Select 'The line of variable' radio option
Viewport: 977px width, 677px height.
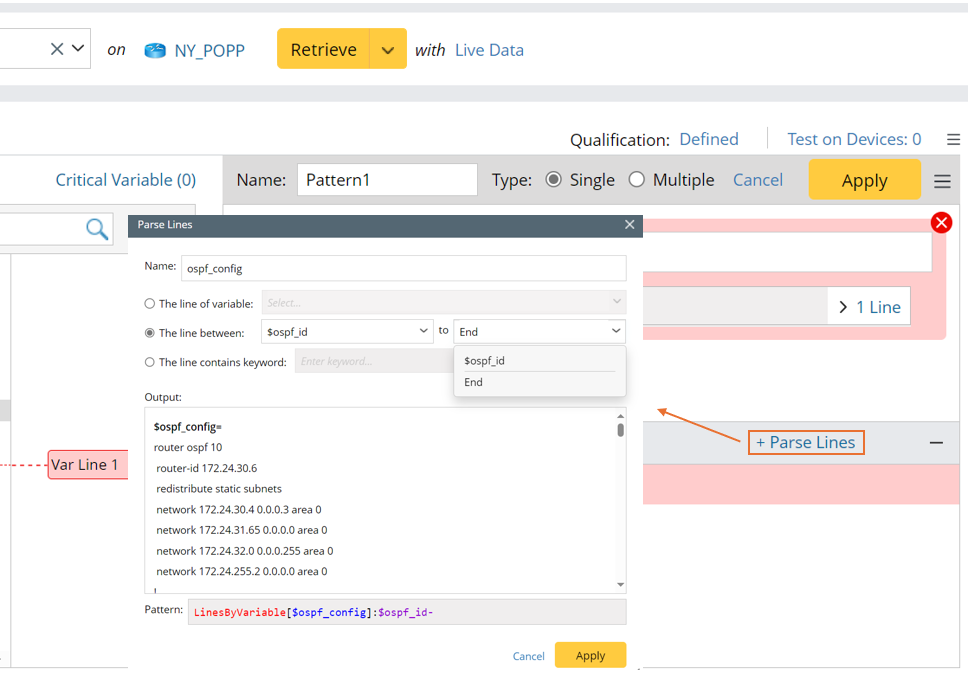coord(150,304)
